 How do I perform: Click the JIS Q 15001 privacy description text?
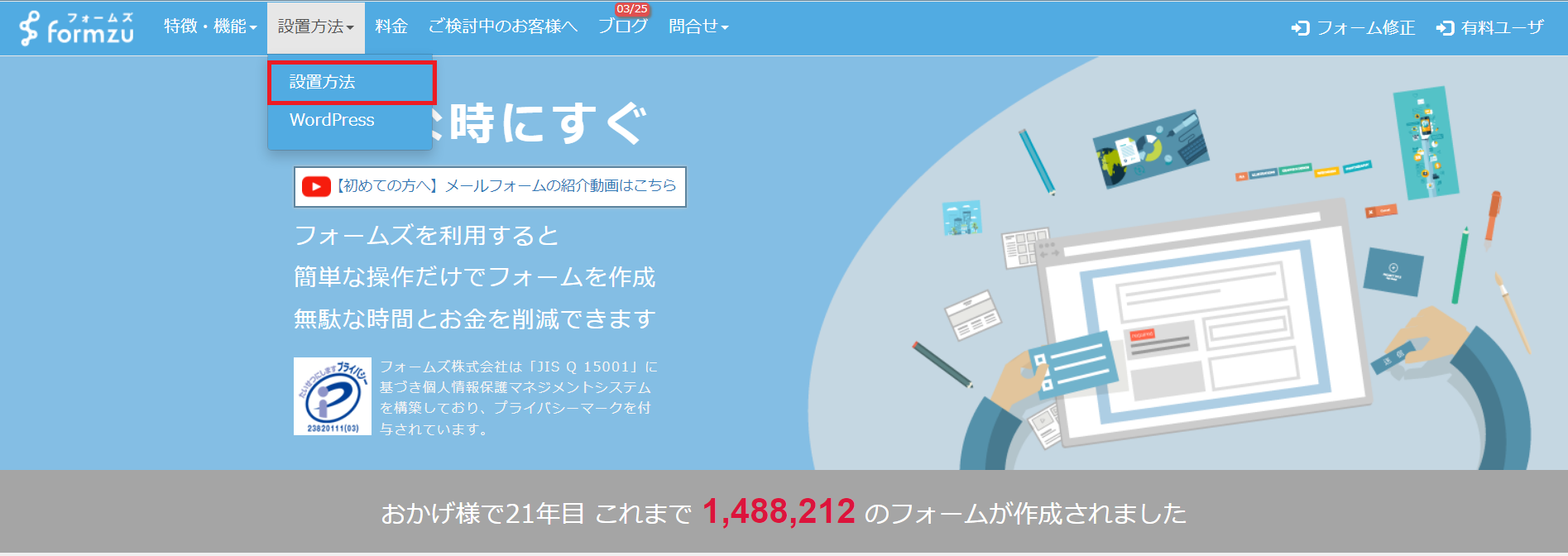518,397
